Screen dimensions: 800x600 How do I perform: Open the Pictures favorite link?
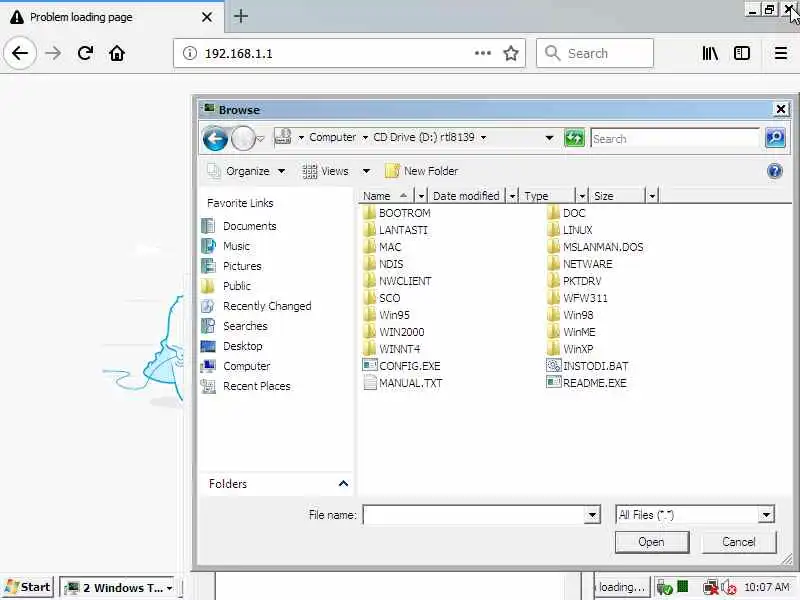[231, 266]
